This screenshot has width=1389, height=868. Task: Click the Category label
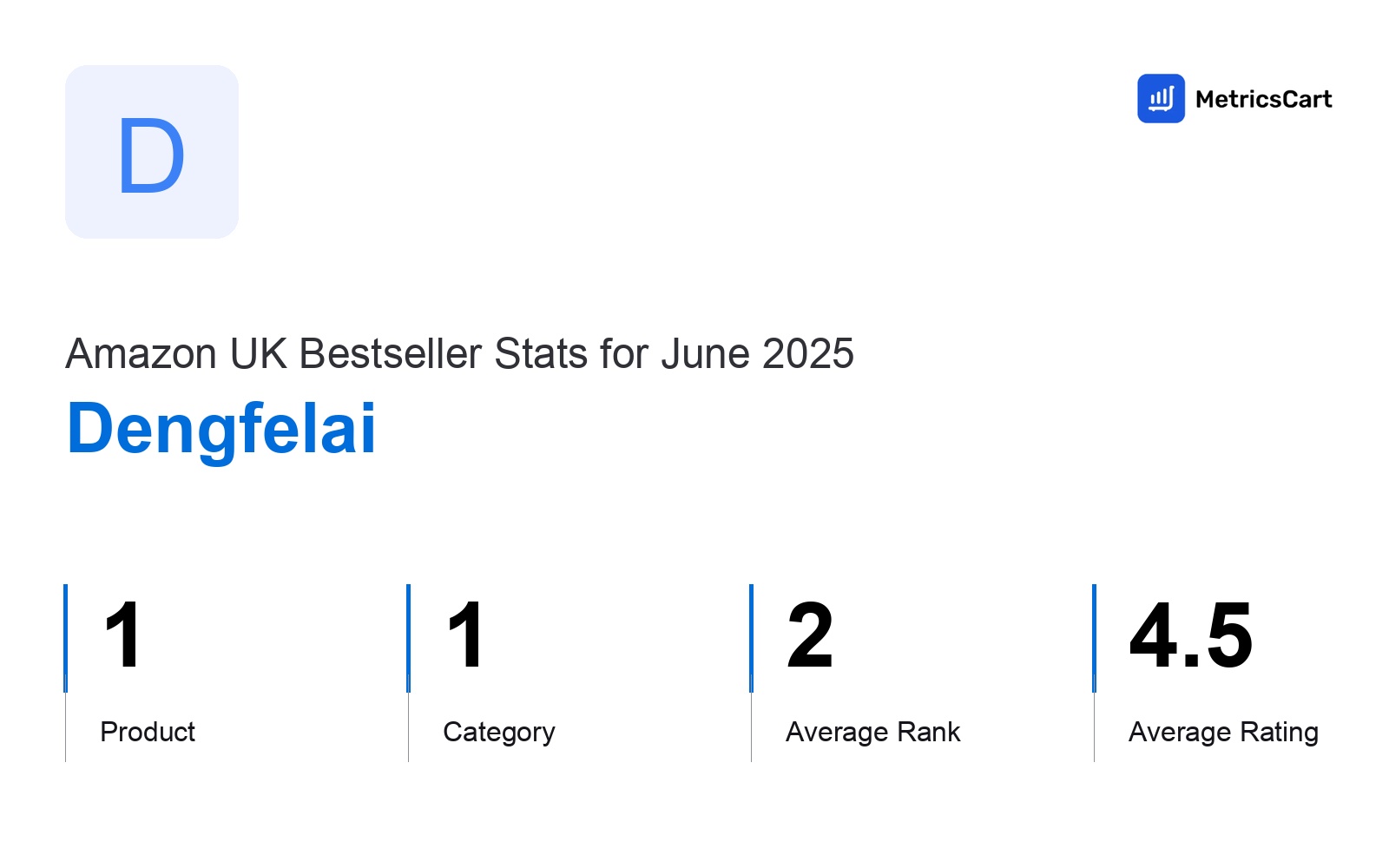[x=499, y=733]
